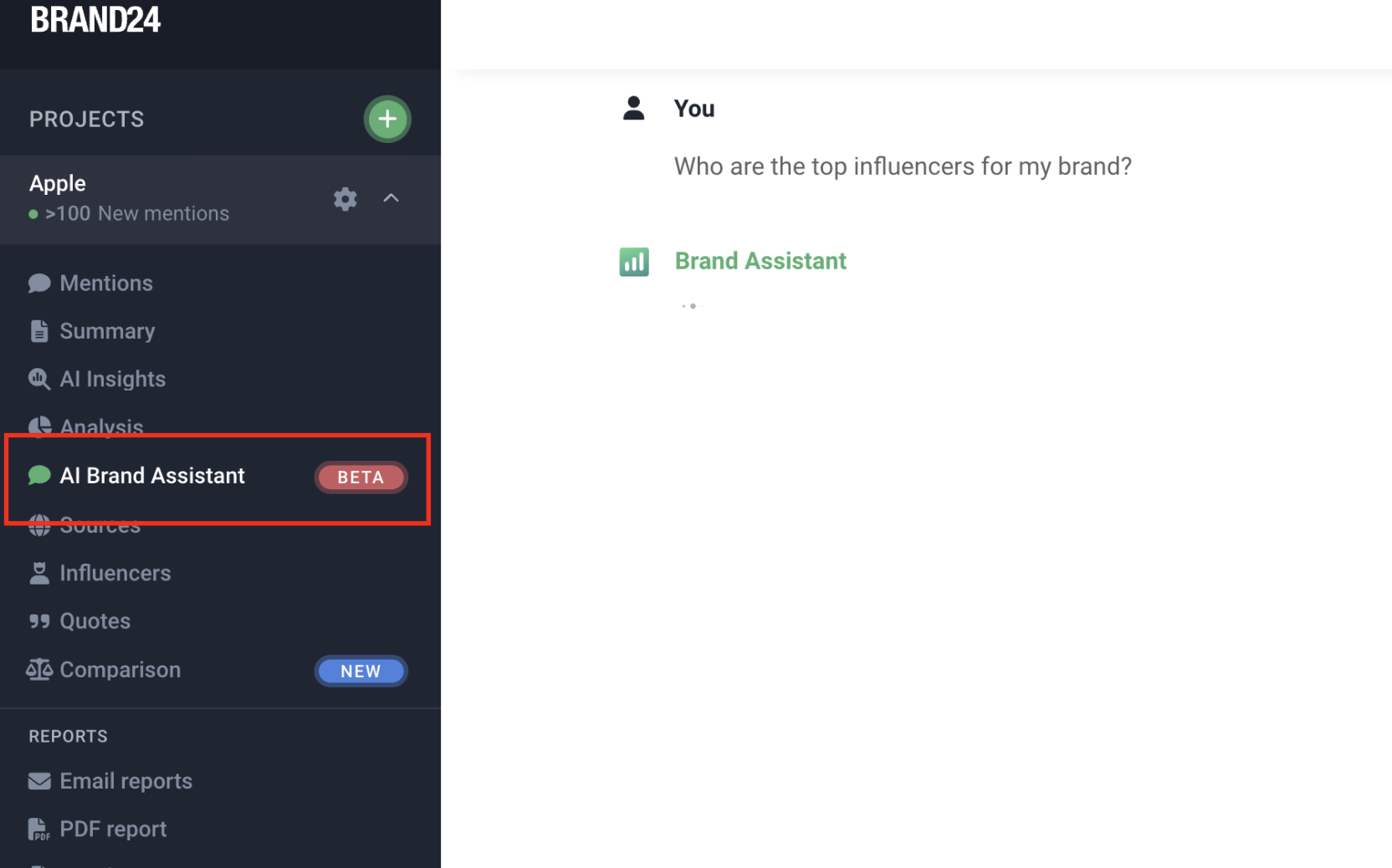The image size is (1392, 868).
Task: Open the Brand Assistant conversation link
Action: point(760,261)
